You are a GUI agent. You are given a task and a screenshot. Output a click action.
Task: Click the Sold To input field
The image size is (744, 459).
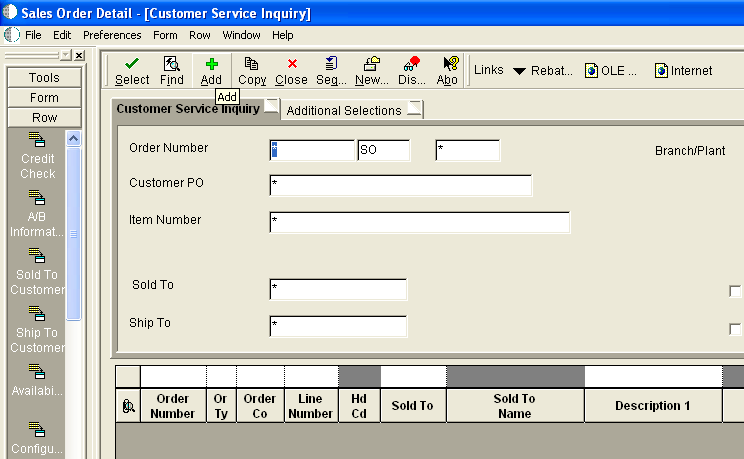coord(338,289)
